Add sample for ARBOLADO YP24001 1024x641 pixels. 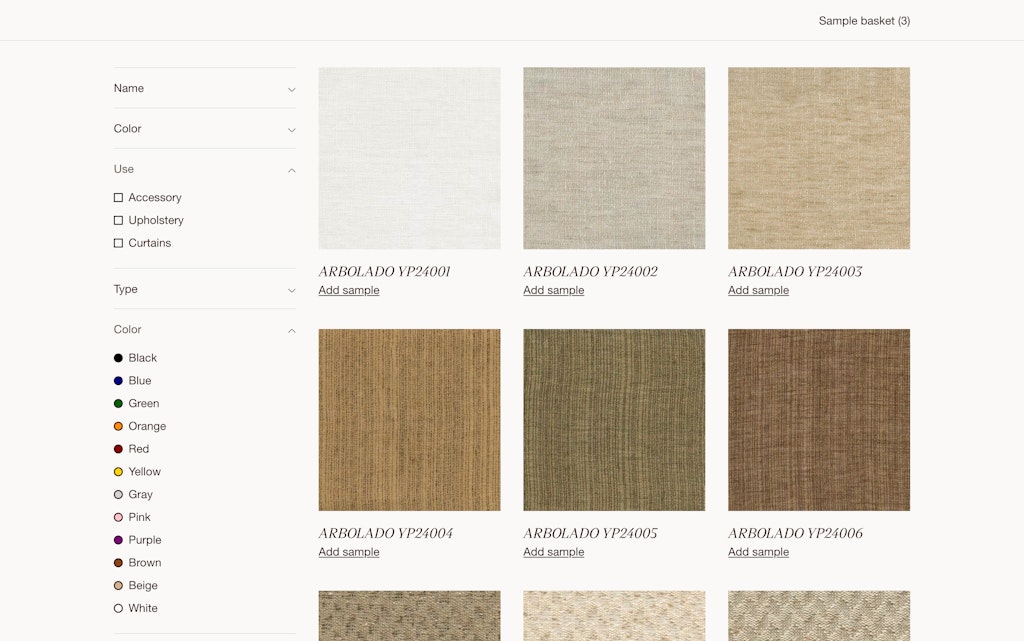[x=348, y=290]
